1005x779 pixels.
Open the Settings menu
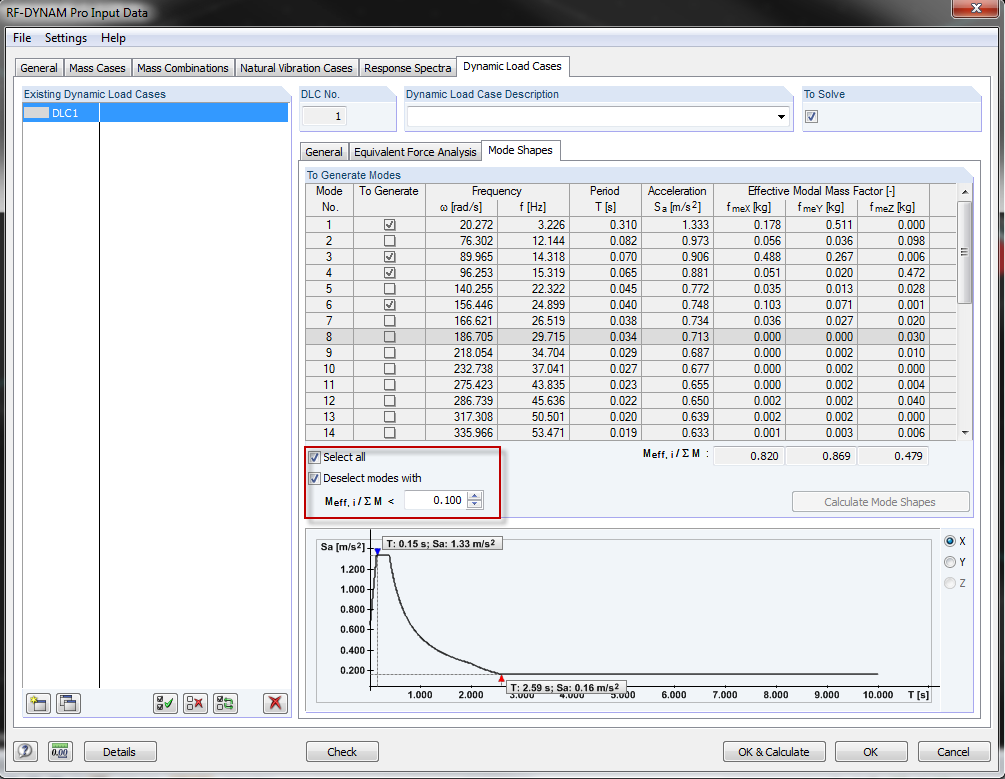tap(65, 38)
